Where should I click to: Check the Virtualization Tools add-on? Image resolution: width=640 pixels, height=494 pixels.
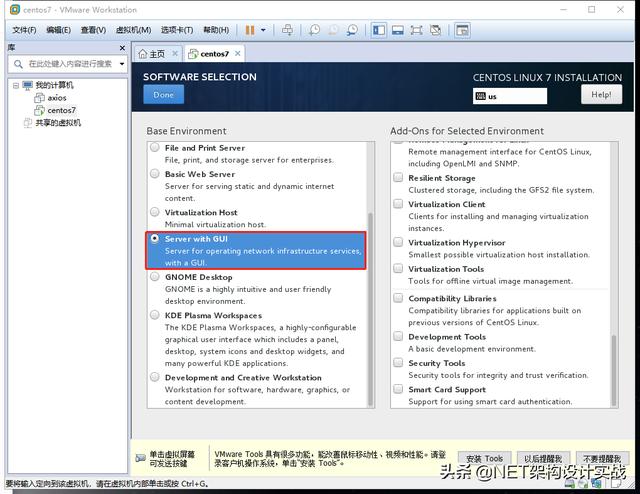pyautogui.click(x=398, y=268)
